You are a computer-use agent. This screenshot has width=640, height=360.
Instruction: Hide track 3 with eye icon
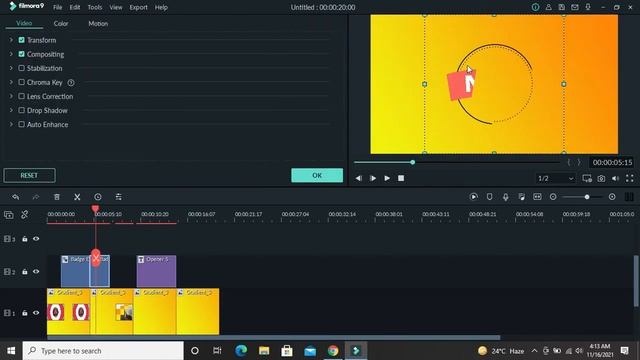tap(36, 239)
